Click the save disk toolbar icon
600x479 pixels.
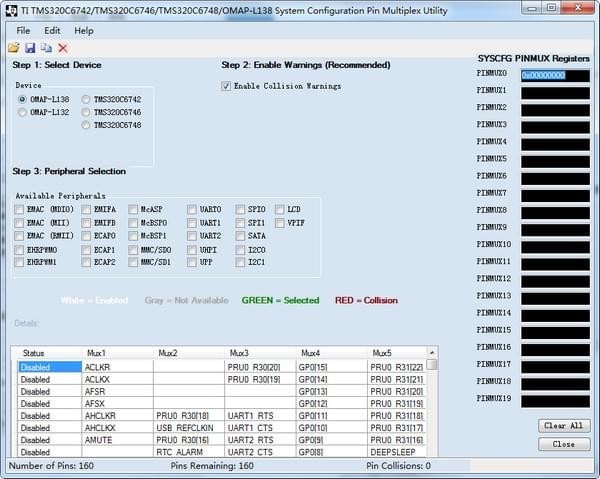click(x=30, y=48)
